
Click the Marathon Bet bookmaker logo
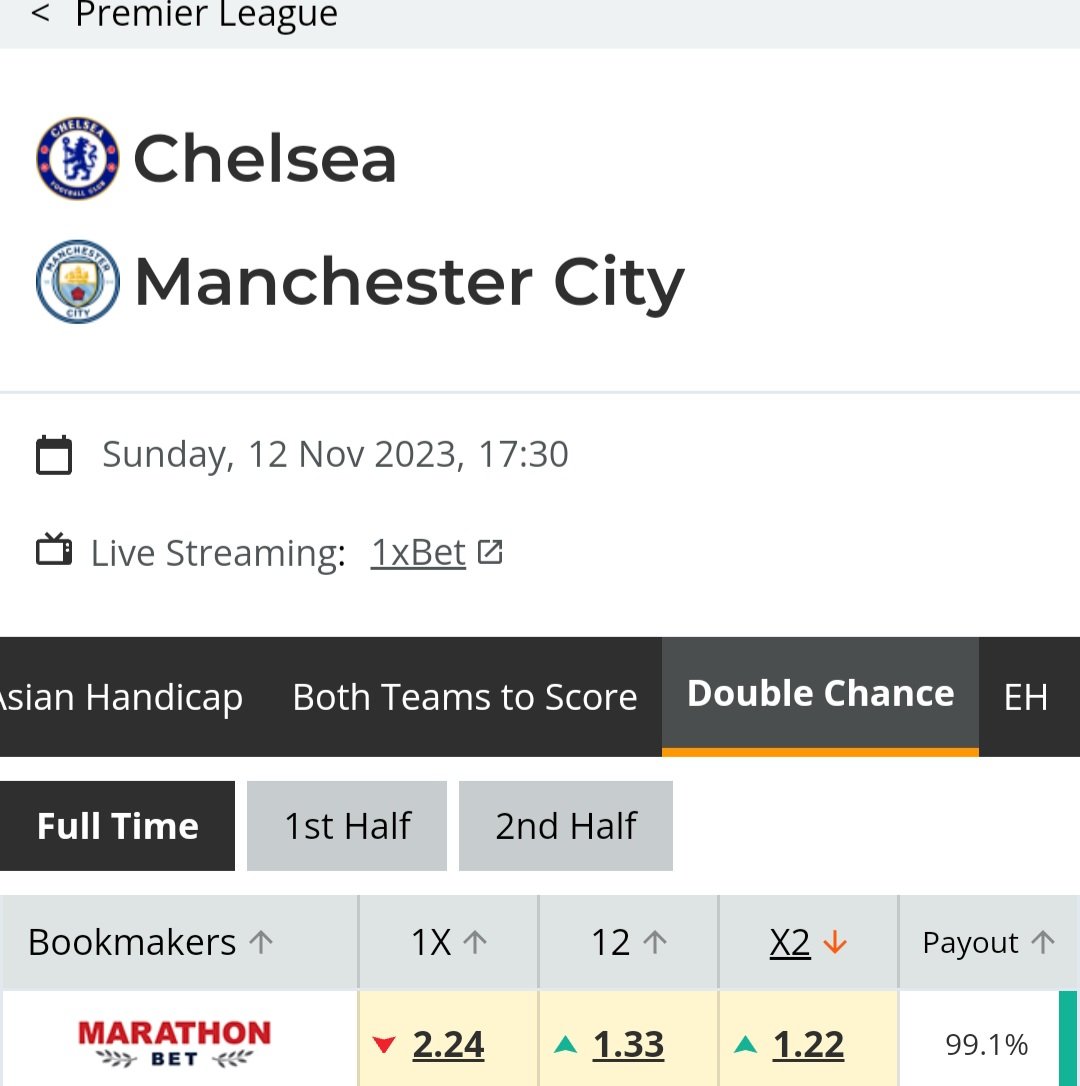[x=174, y=1042]
